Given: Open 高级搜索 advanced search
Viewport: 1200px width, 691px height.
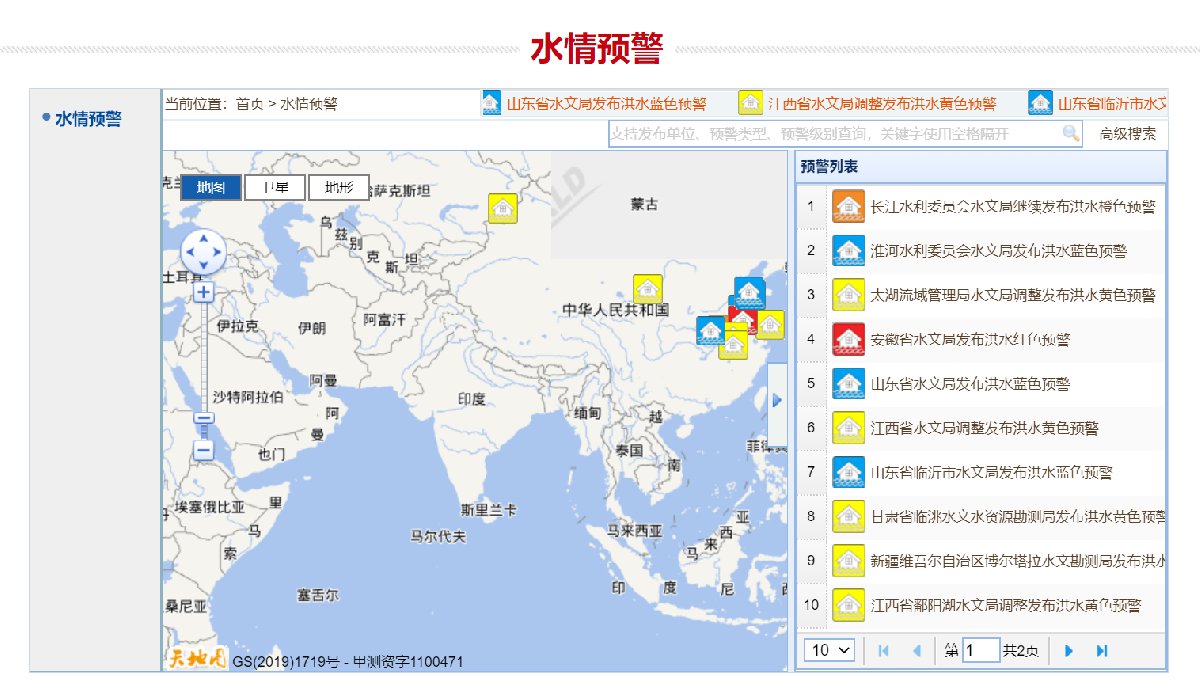Looking at the screenshot, I should coord(1128,134).
